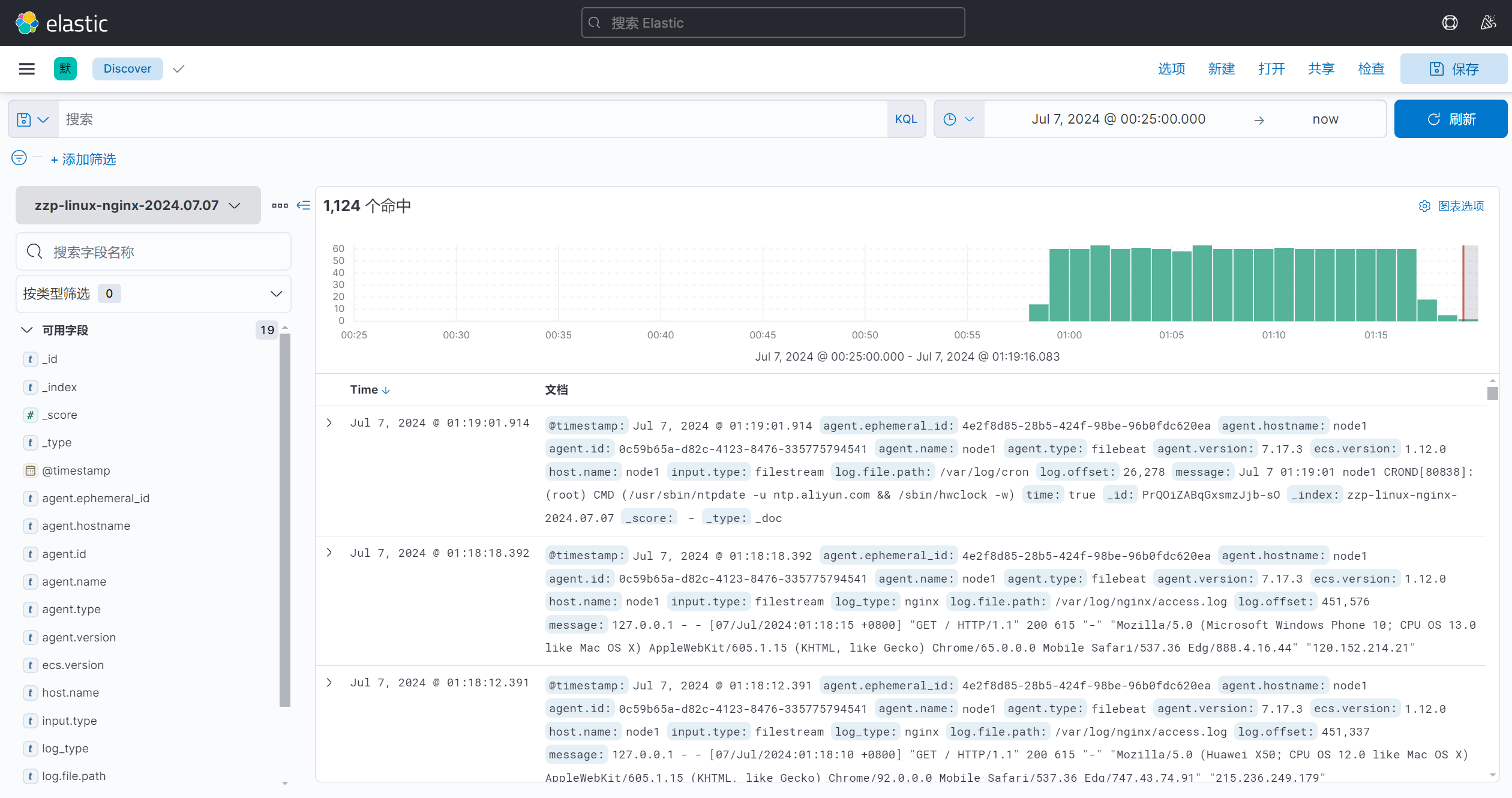Open the newsfeed celebration icon
This screenshot has width=1512, height=798.
[1488, 23]
